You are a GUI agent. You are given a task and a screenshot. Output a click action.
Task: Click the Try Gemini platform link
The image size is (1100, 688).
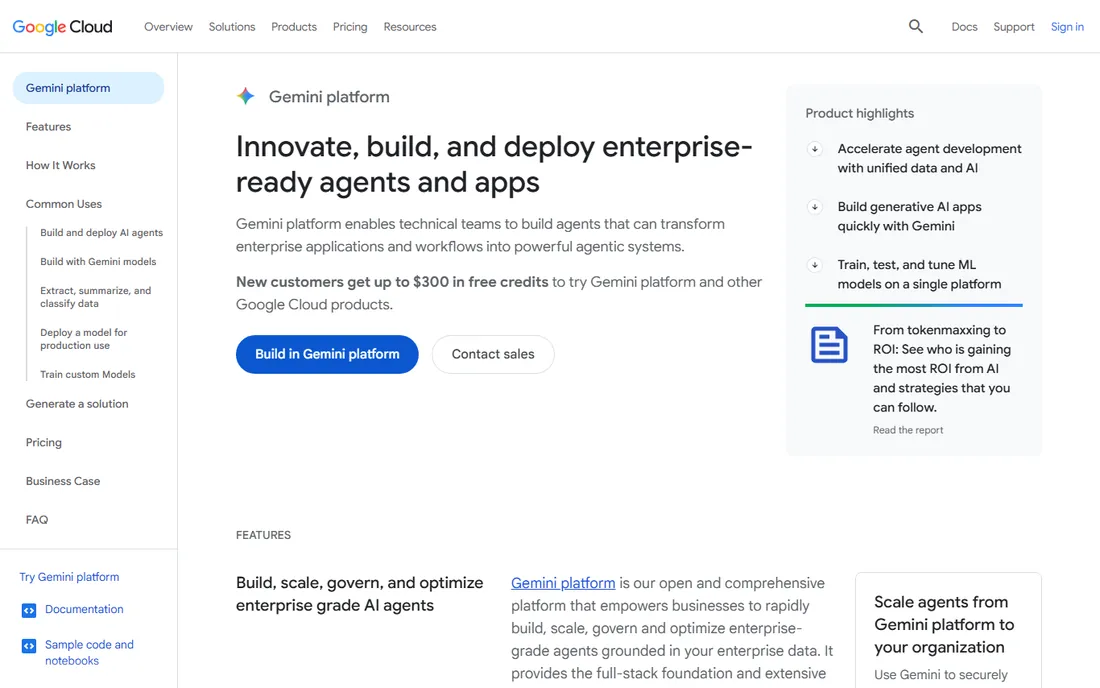69,576
